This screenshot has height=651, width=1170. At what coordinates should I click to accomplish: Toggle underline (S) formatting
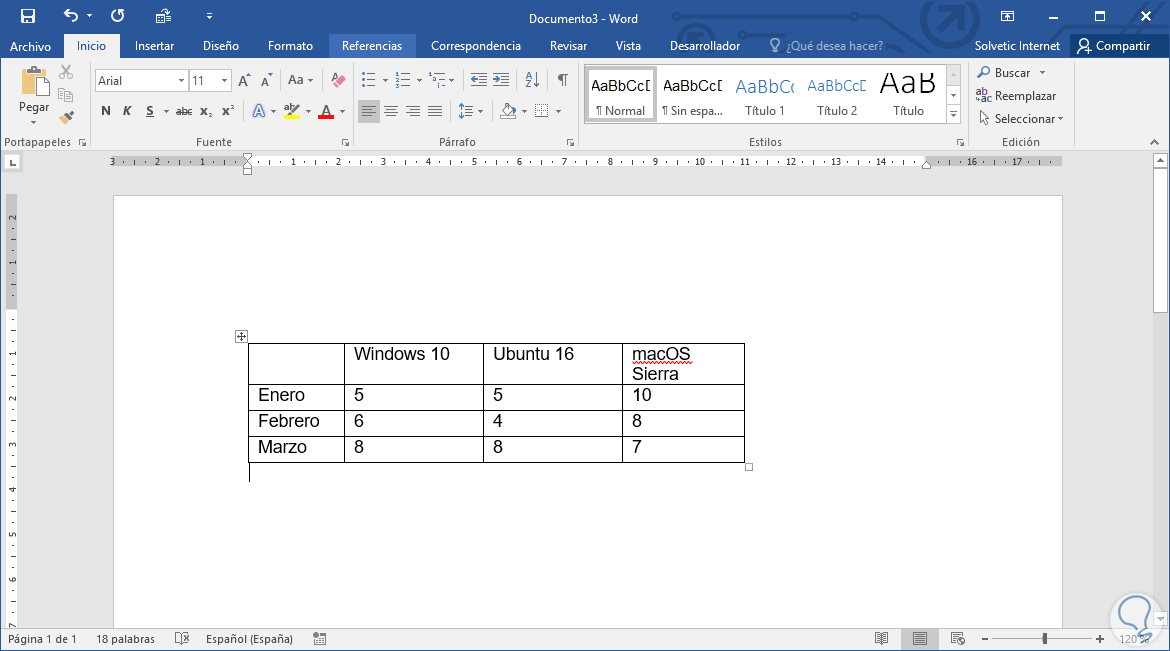pyautogui.click(x=150, y=111)
